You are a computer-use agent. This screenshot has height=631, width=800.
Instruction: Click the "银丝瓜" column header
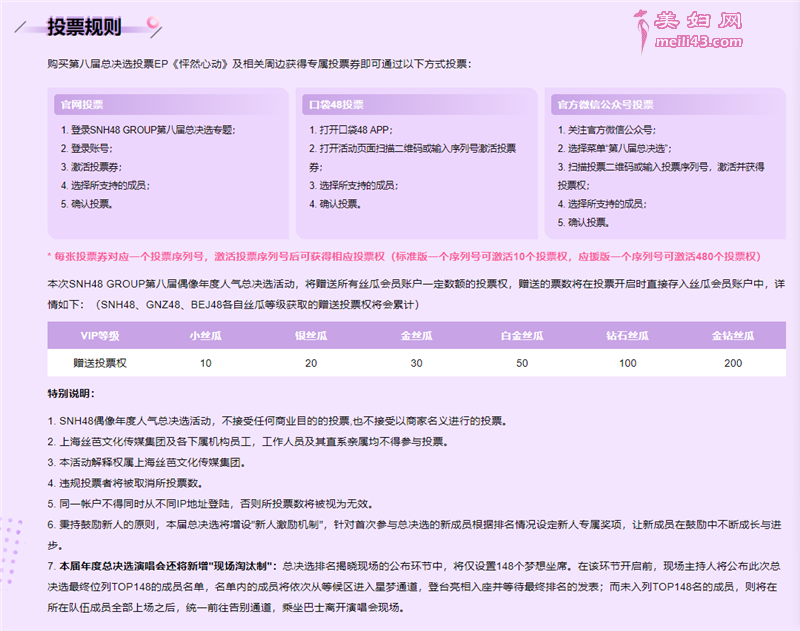click(311, 336)
